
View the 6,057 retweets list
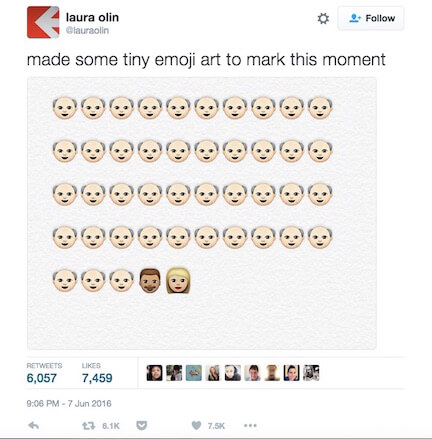click(x=44, y=373)
